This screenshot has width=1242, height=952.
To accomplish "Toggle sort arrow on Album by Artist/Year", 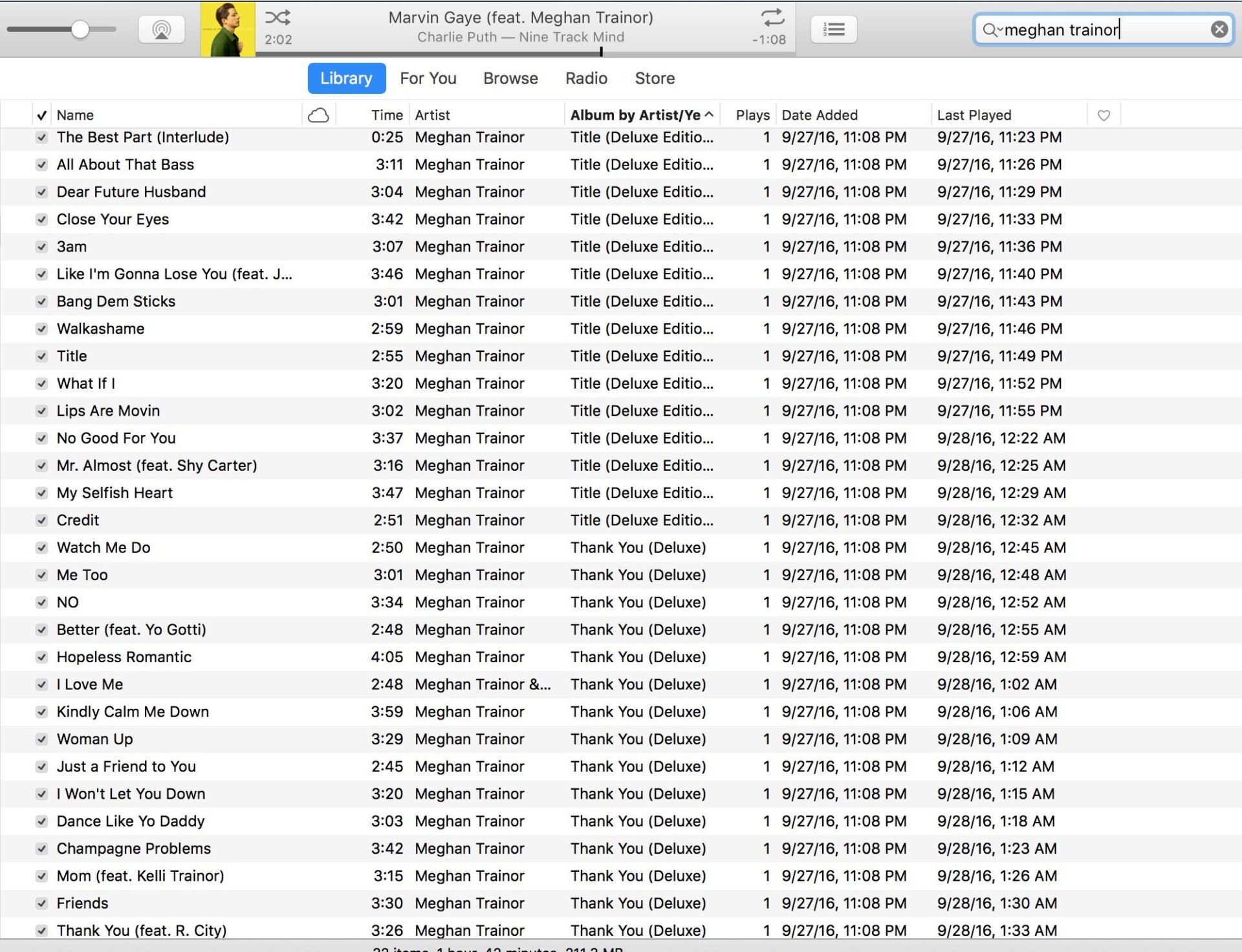I will 710,114.
